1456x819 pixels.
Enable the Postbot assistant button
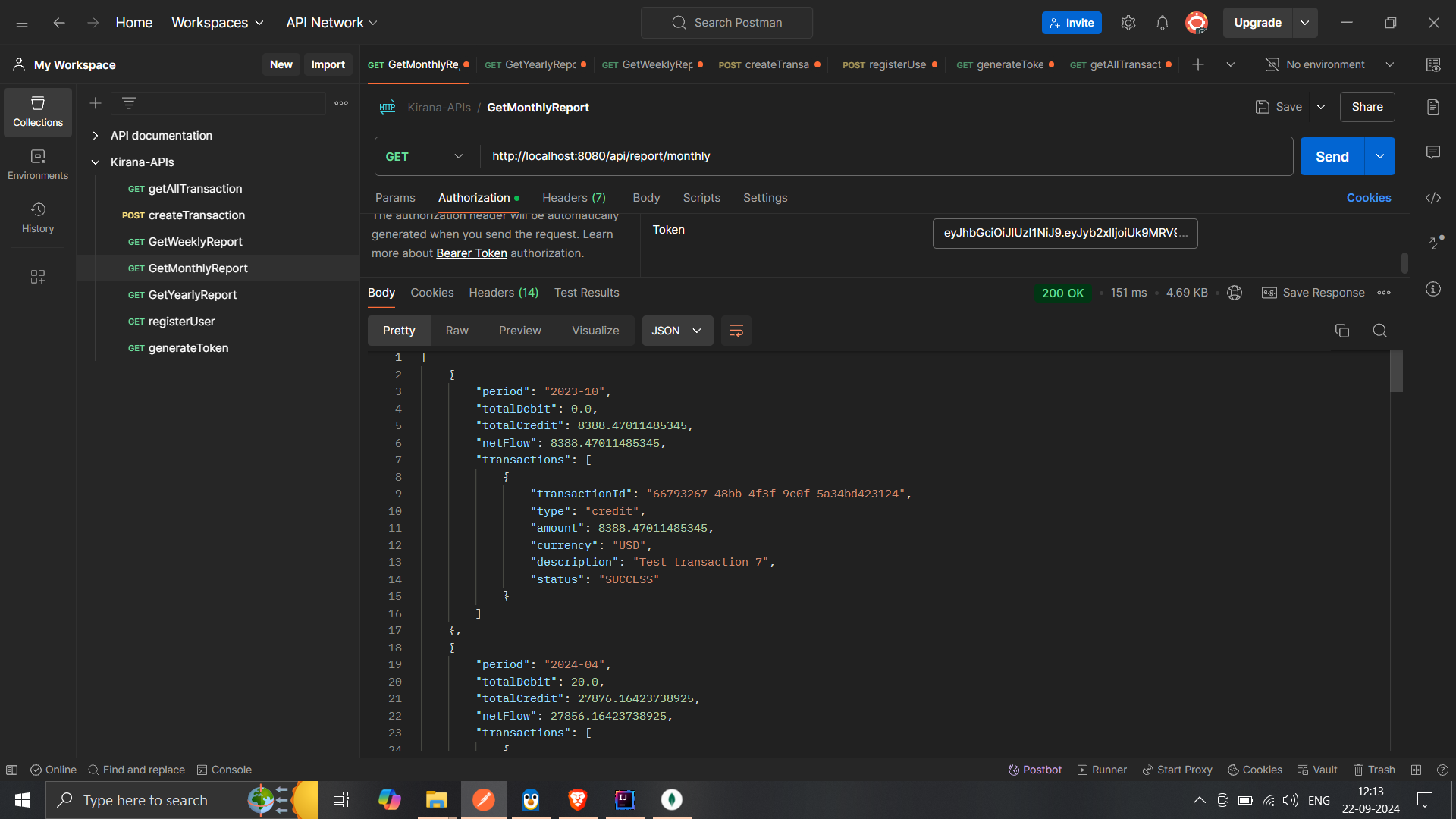1035,769
